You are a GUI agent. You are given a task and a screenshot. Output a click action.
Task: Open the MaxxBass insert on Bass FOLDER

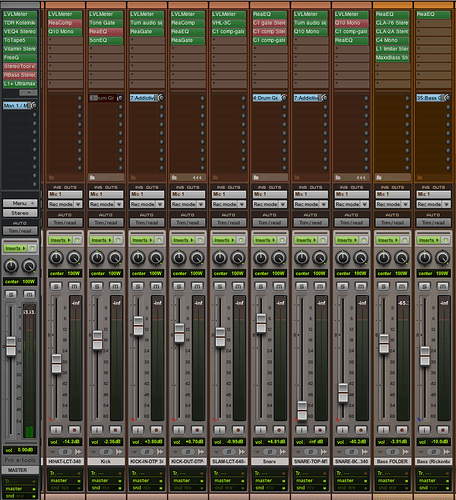[x=392, y=58]
